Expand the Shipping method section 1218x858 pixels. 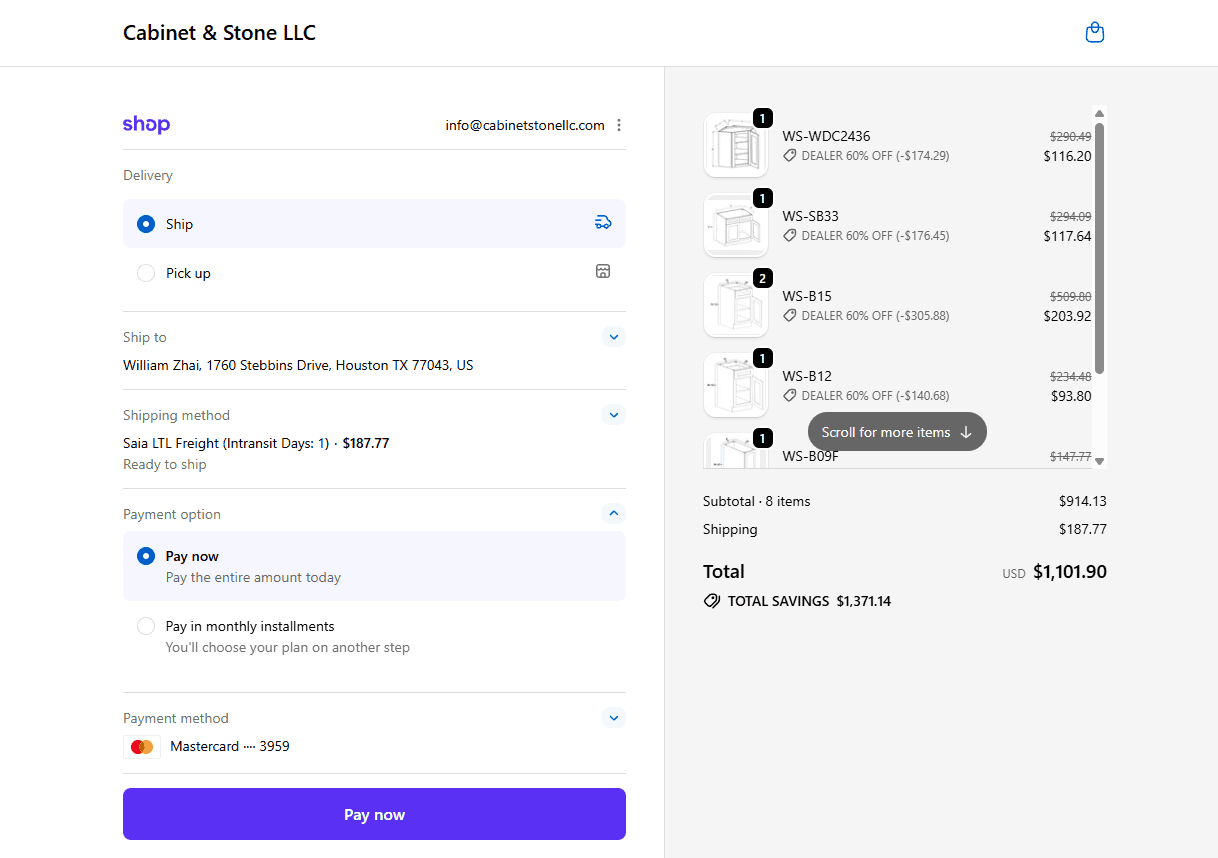pyautogui.click(x=614, y=414)
